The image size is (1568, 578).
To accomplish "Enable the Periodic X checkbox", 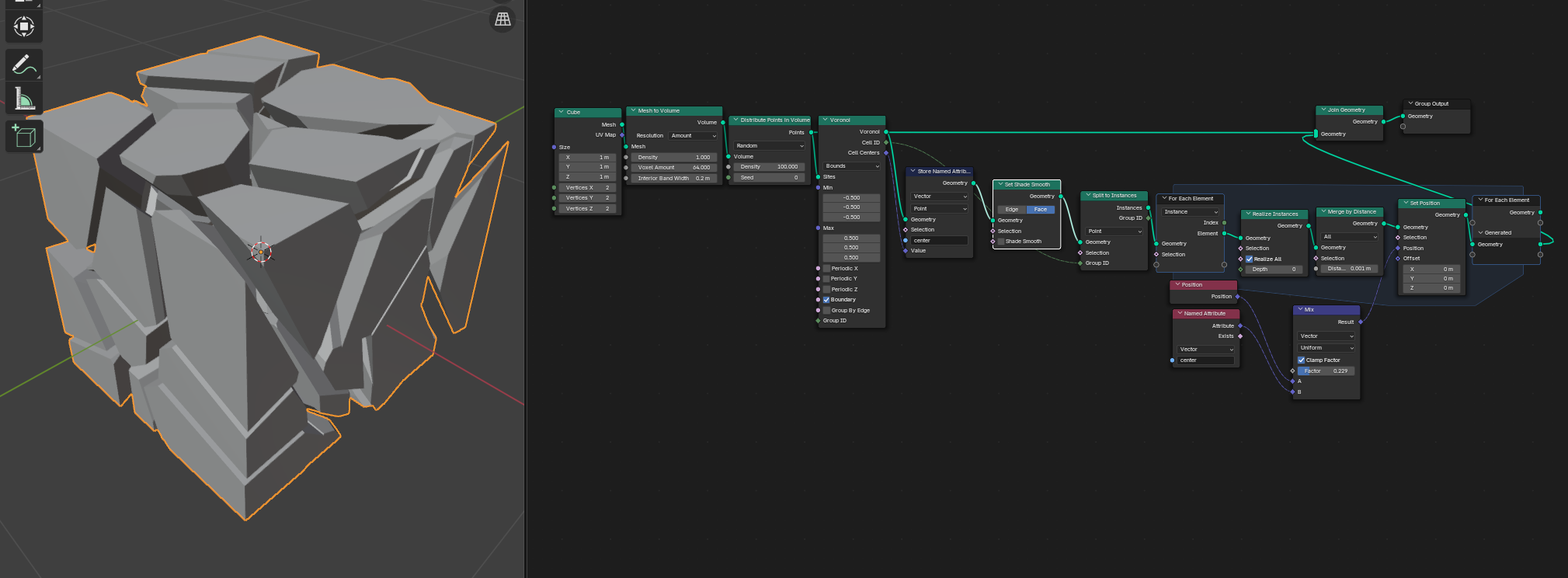I will (826, 269).
